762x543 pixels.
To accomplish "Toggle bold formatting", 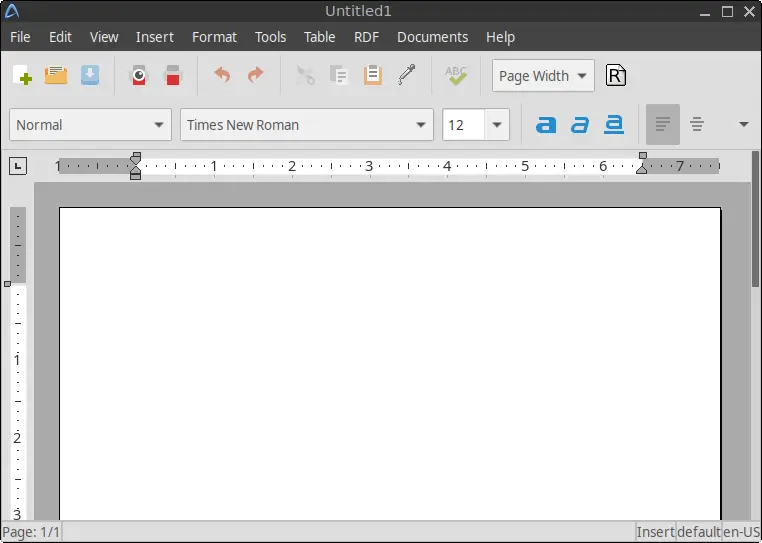I will coord(546,124).
